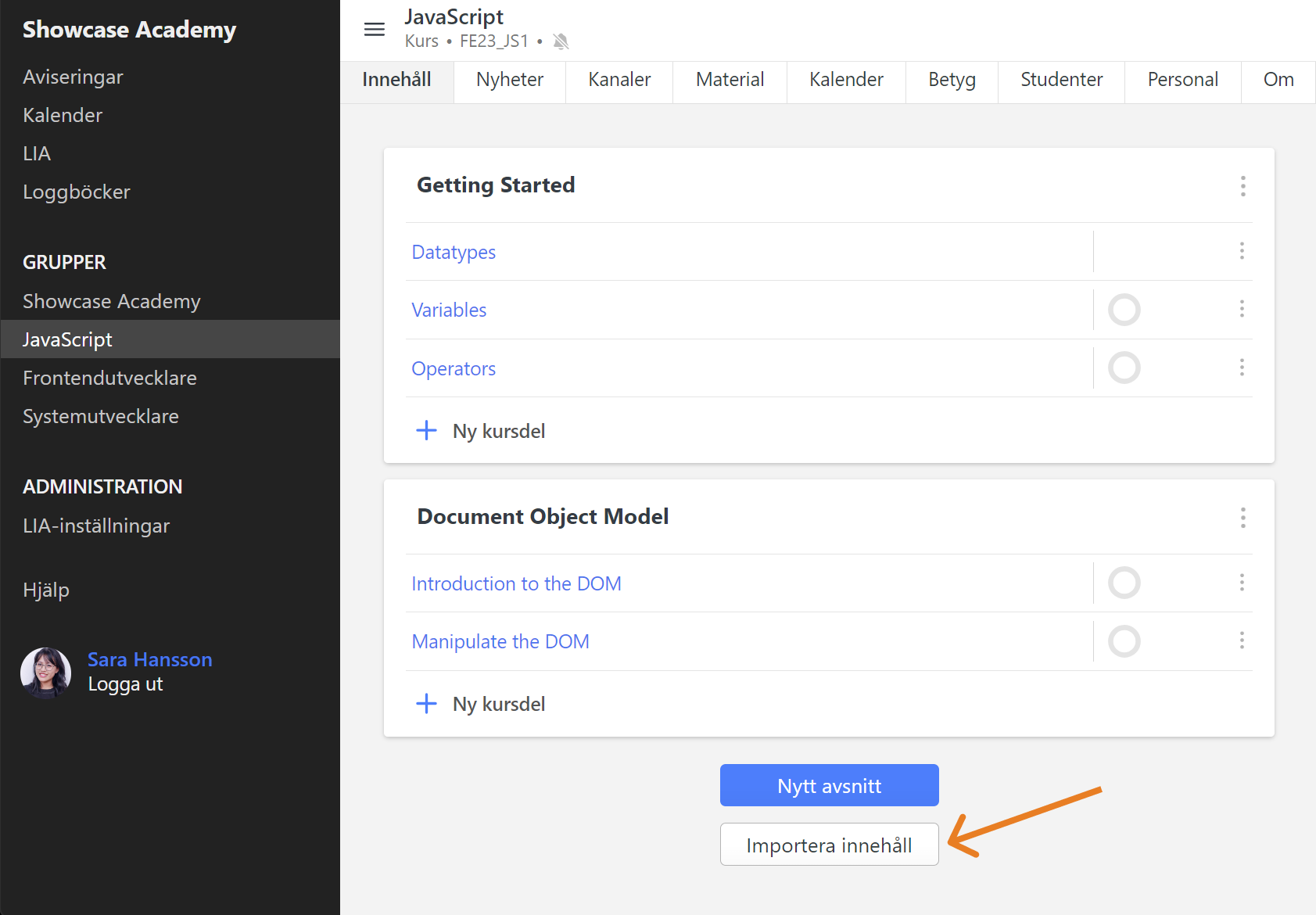The width and height of the screenshot is (1316, 915).
Task: Toggle the Operators completion circle
Action: click(x=1124, y=368)
